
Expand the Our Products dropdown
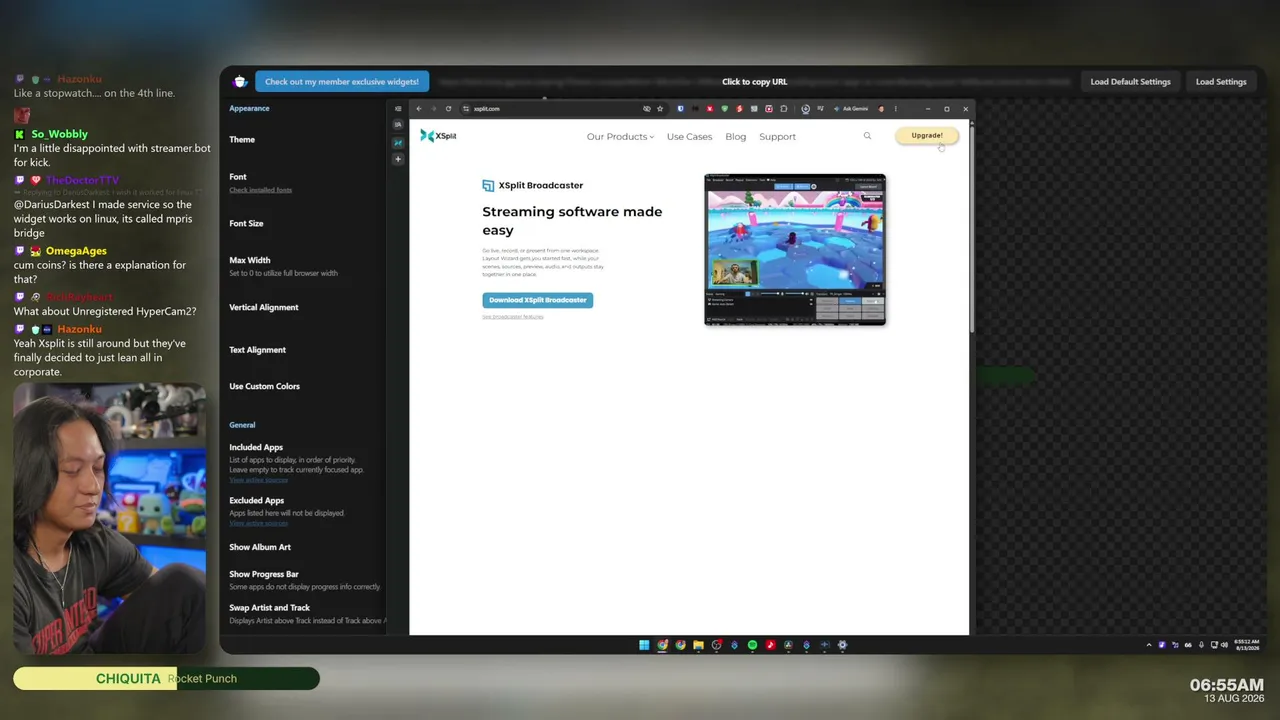click(620, 137)
